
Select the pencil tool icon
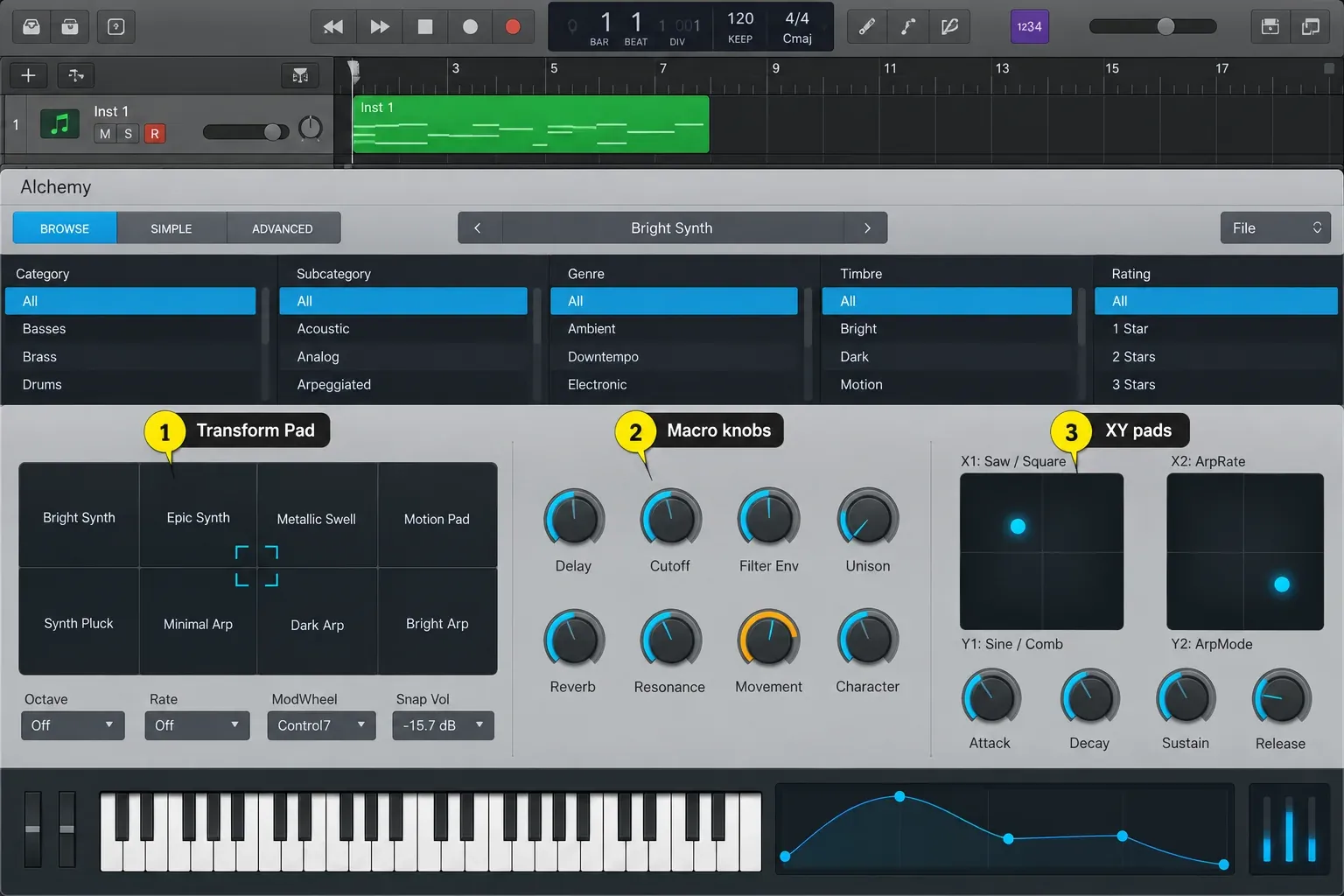point(867,27)
